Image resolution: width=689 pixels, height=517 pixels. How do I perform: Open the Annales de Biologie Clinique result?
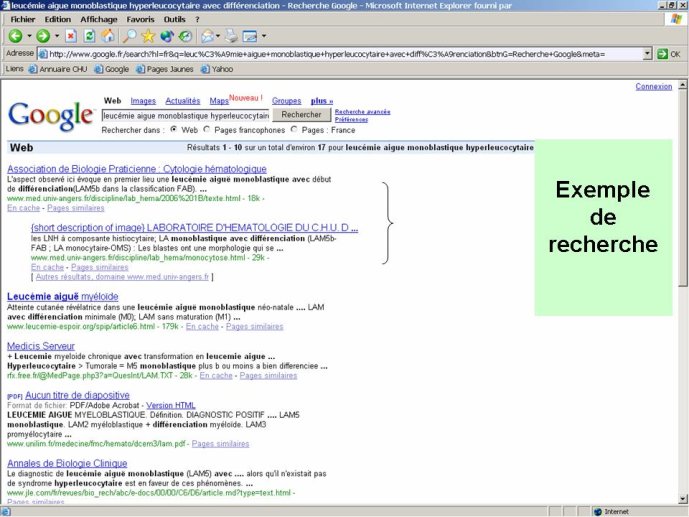coord(67,463)
